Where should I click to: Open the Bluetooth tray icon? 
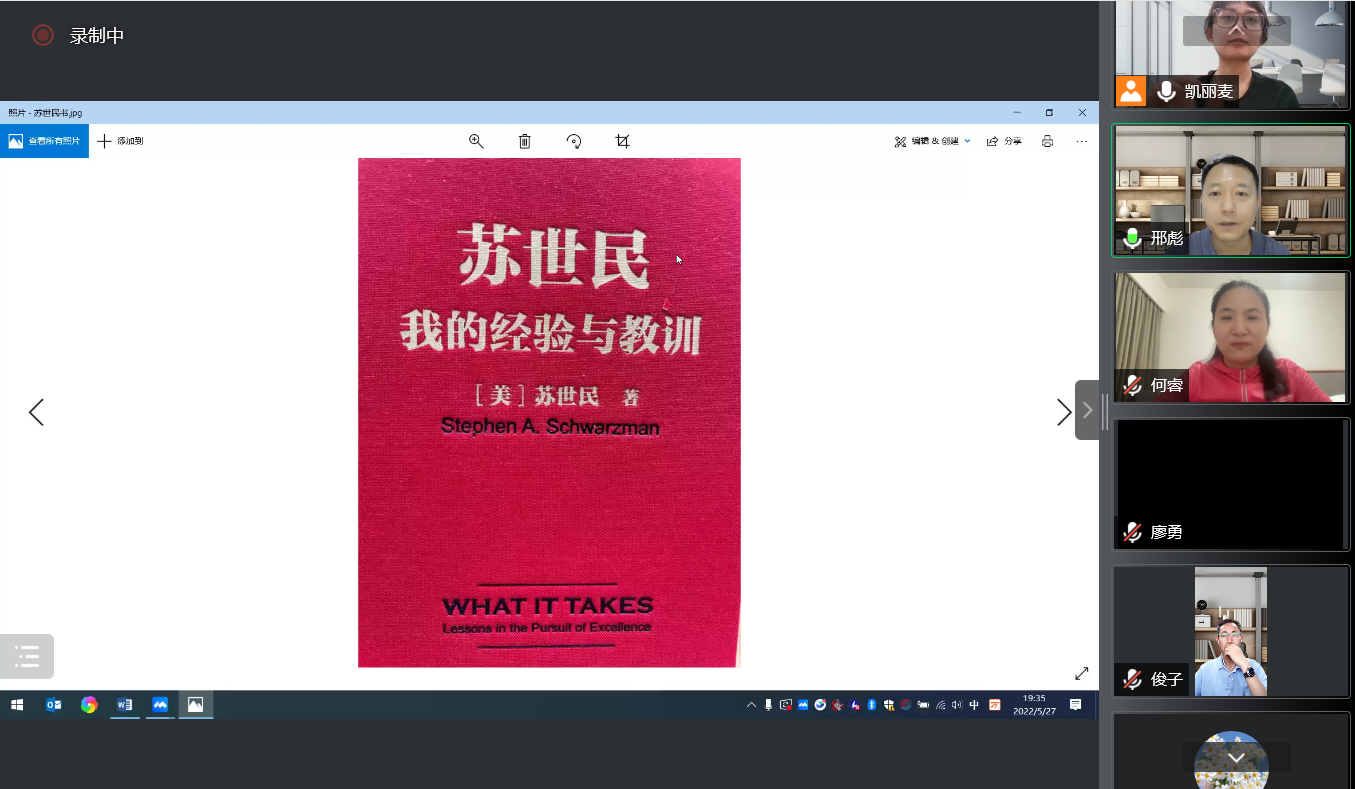(x=871, y=705)
